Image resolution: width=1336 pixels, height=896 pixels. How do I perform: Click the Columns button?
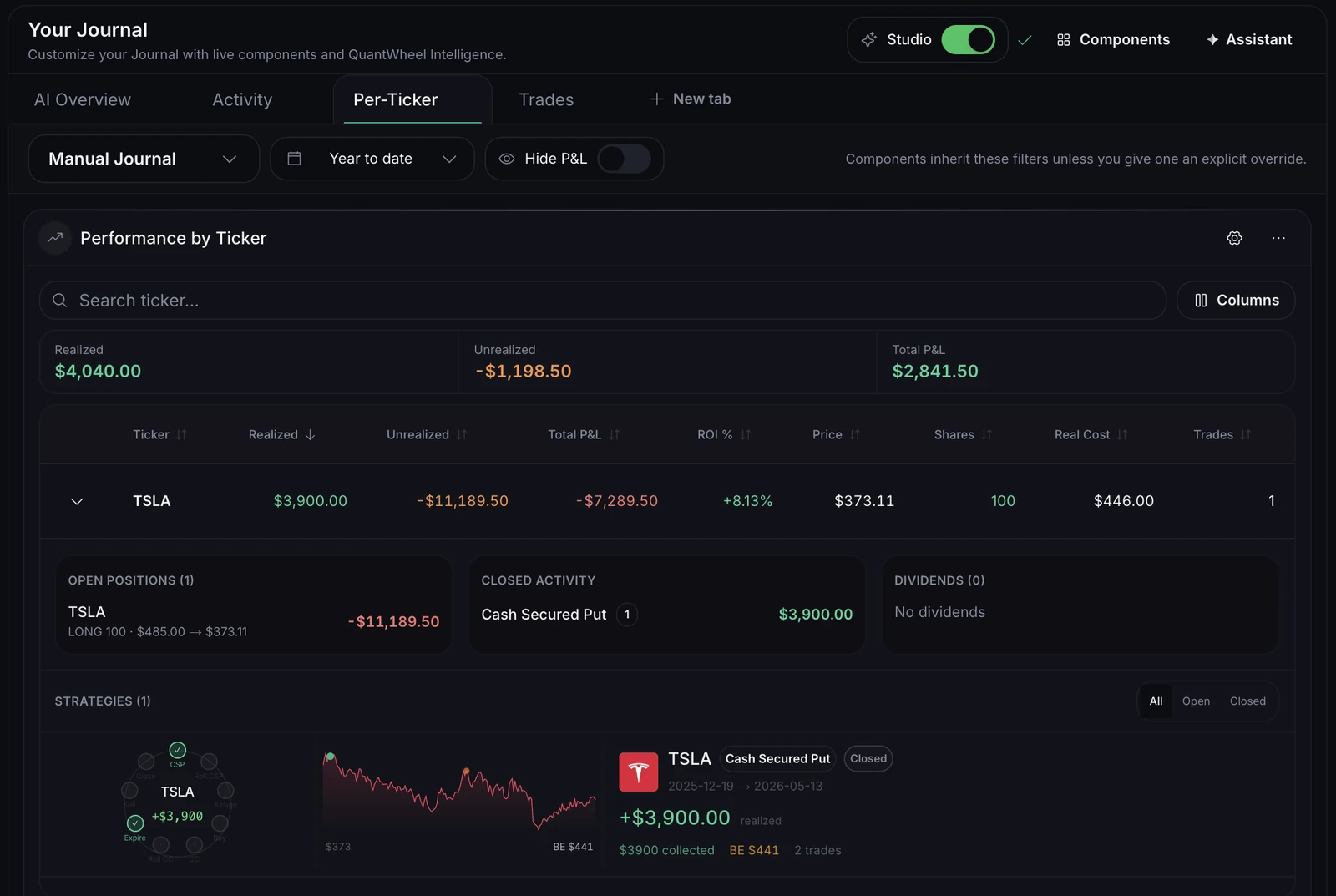point(1236,301)
